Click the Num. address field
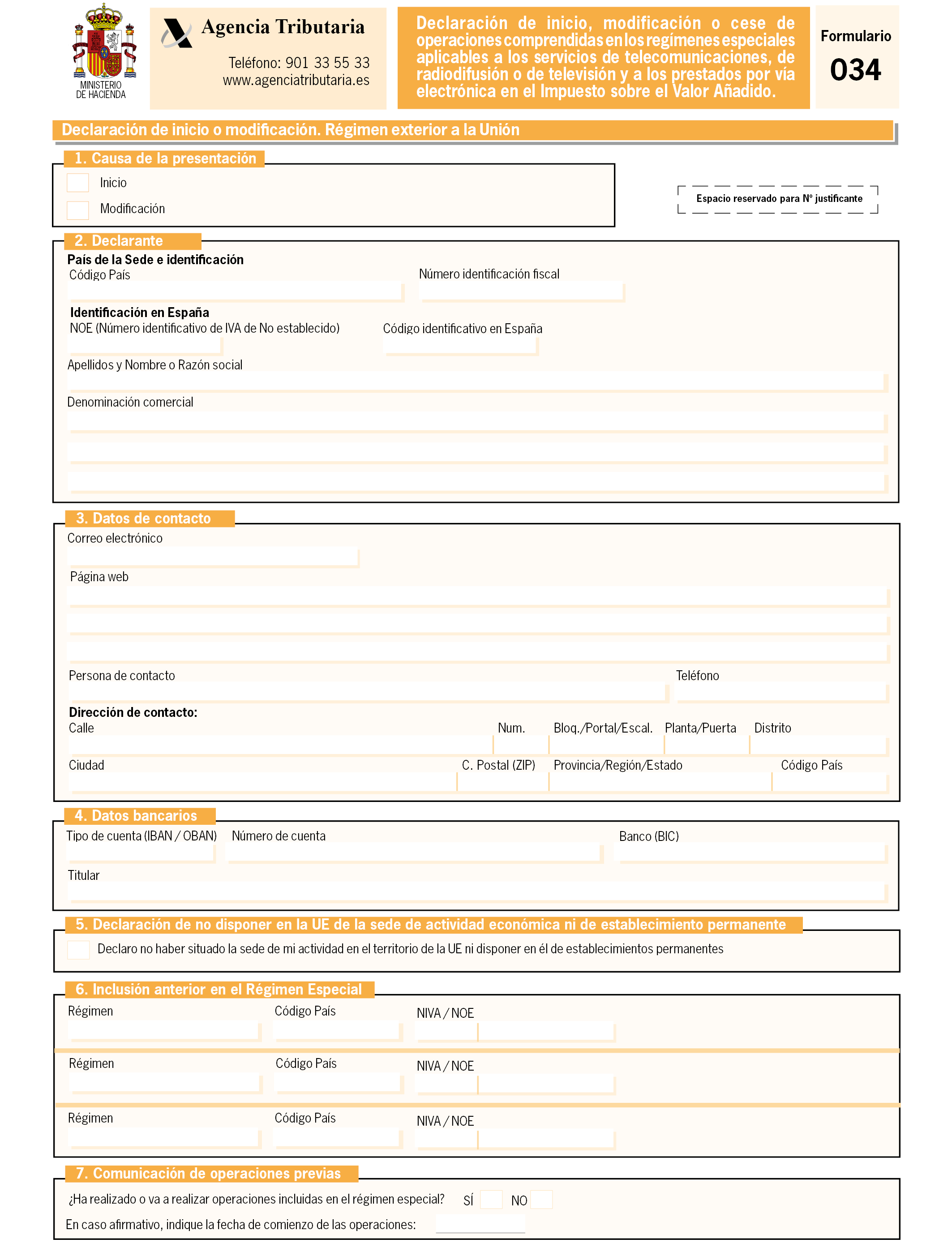This screenshot has height=1243, width=952. coord(521,746)
